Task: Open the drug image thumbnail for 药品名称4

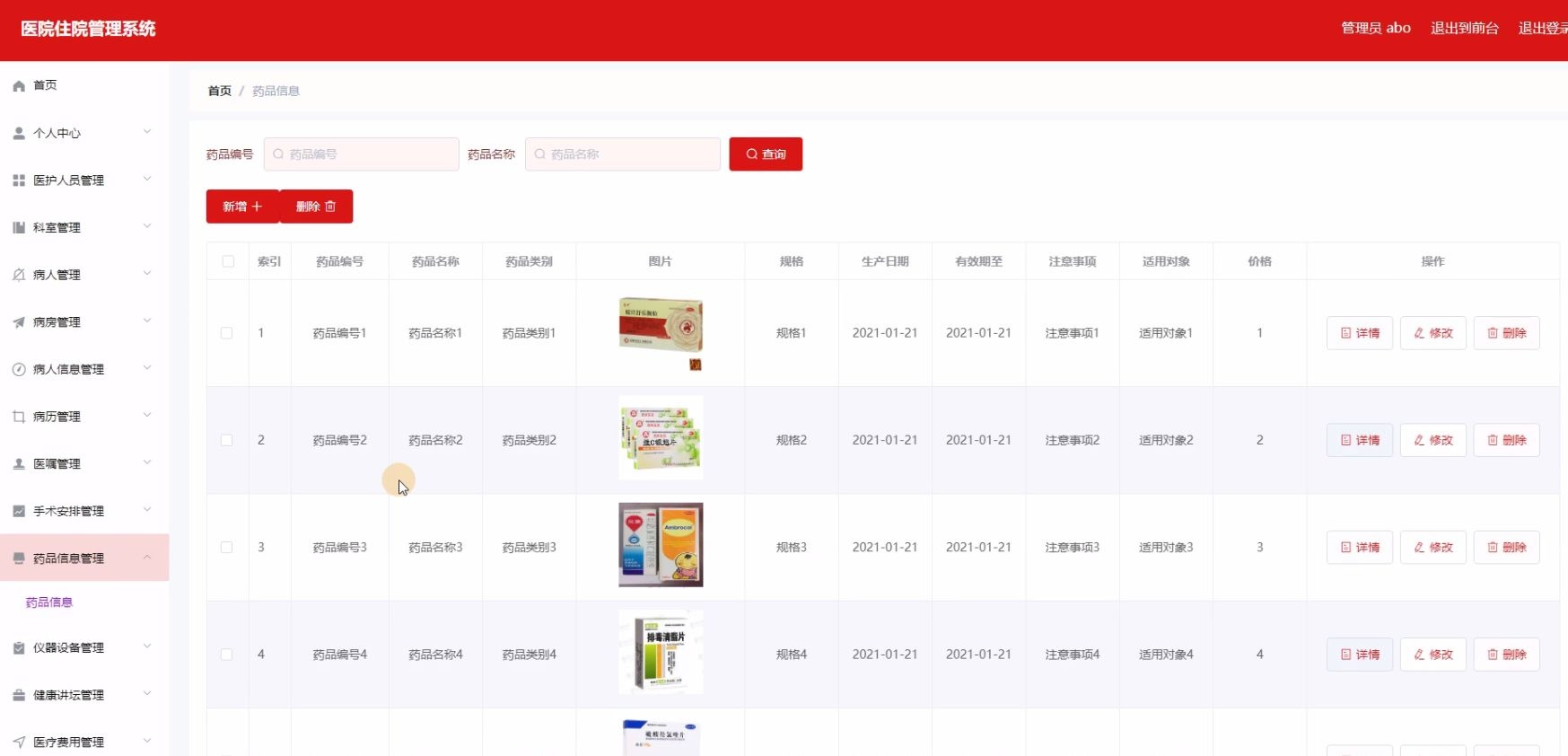Action: (661, 653)
